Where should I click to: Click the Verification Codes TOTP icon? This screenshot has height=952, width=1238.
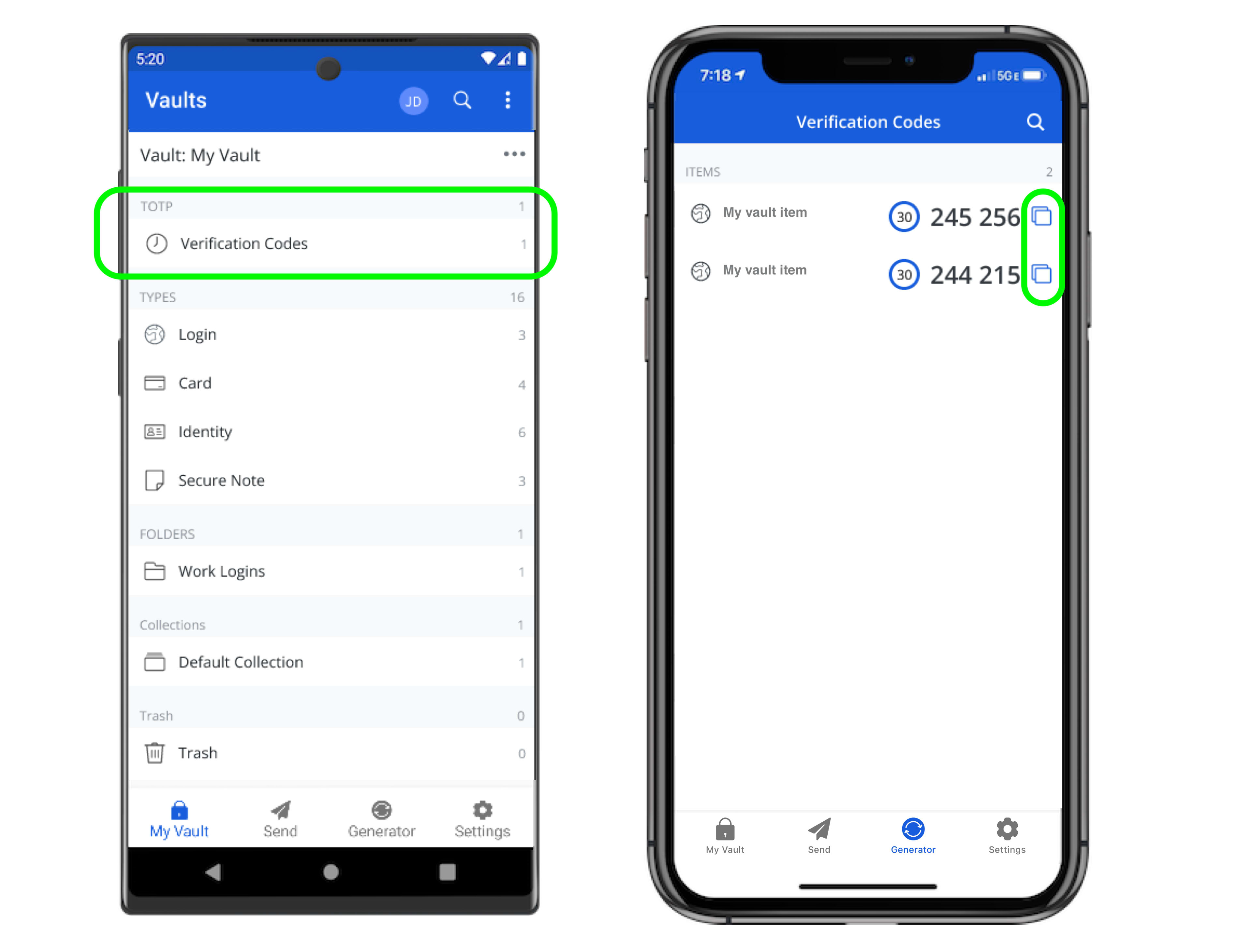click(155, 243)
